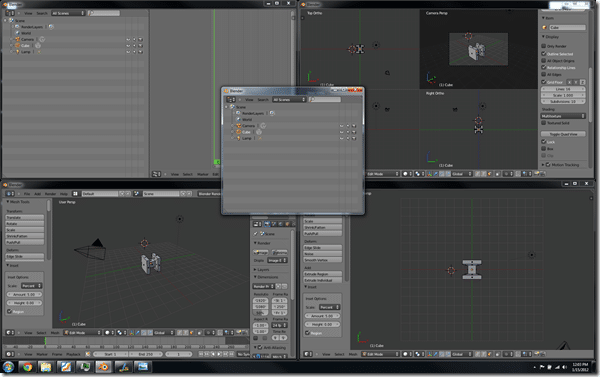Image resolution: width=600 pixels, height=377 pixels.
Task: Open Windows Explorer folder icon in taskbar
Action: 46,367
